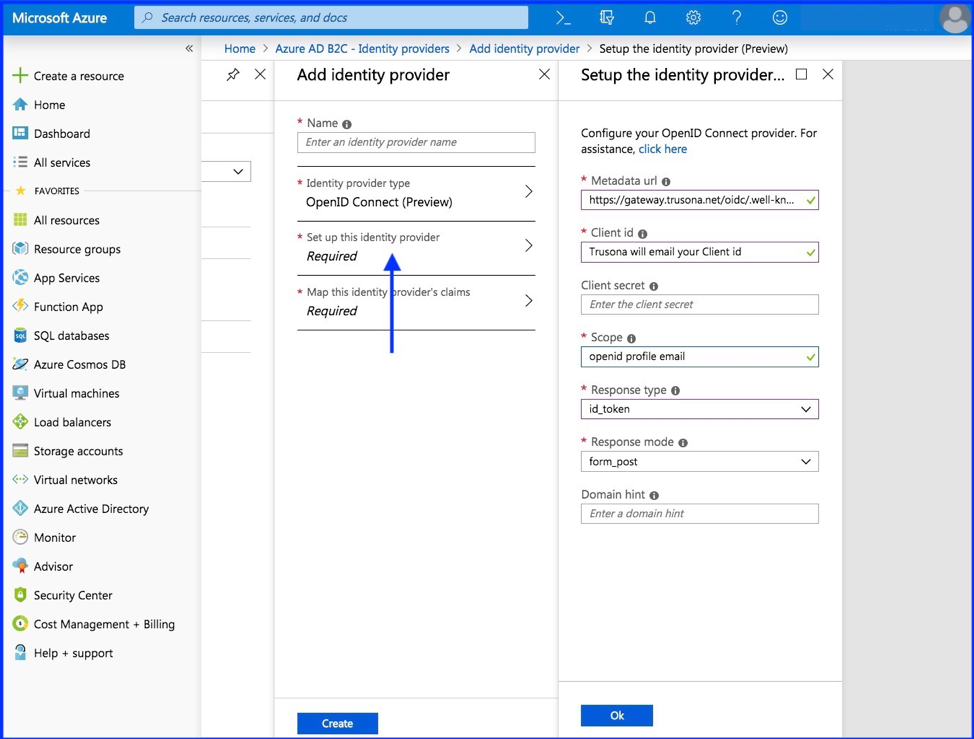Open directory and subscription filter icon
The height and width of the screenshot is (739, 974).
click(x=606, y=18)
